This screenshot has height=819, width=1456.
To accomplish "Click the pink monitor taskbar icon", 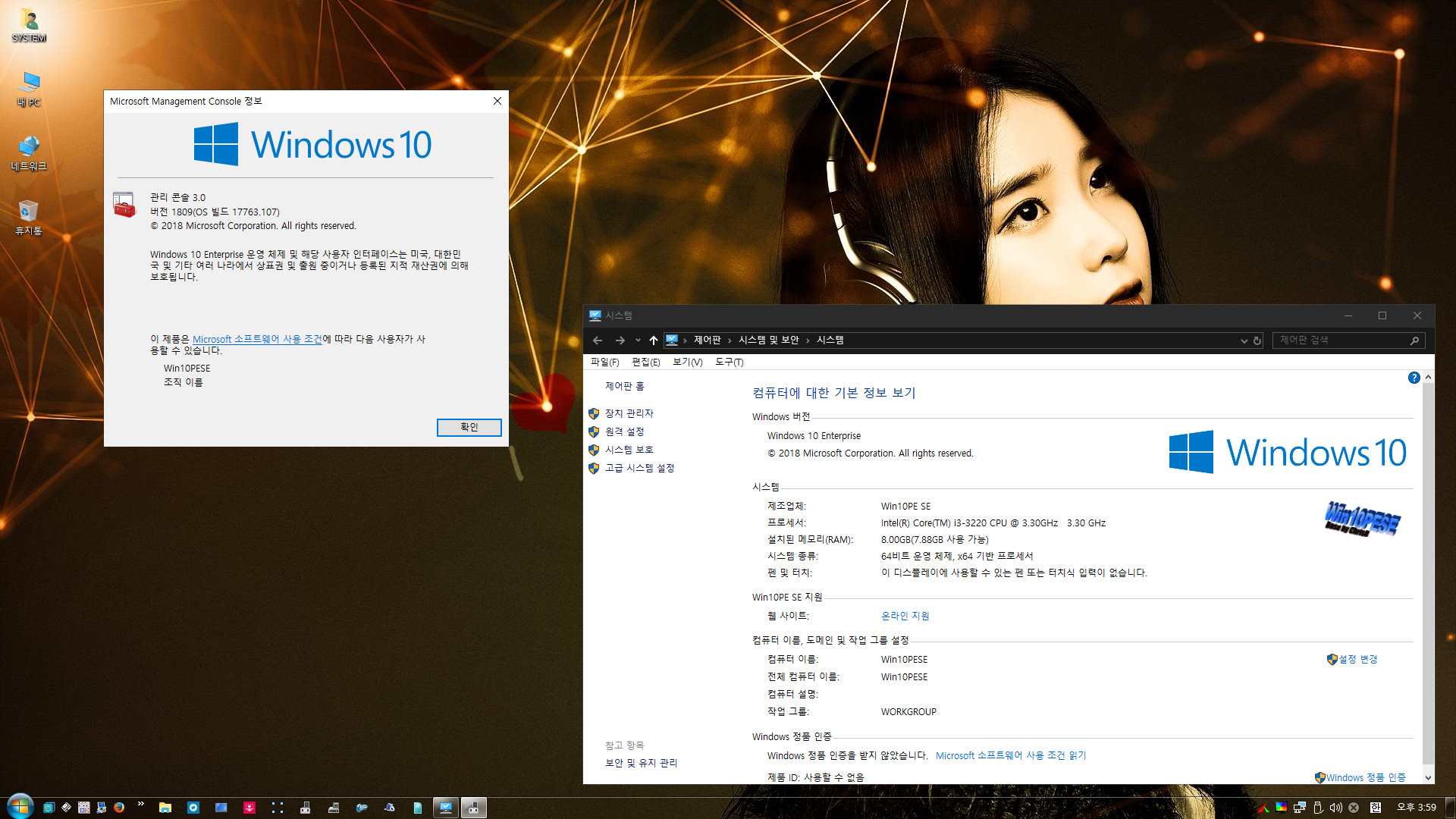I will point(249,808).
